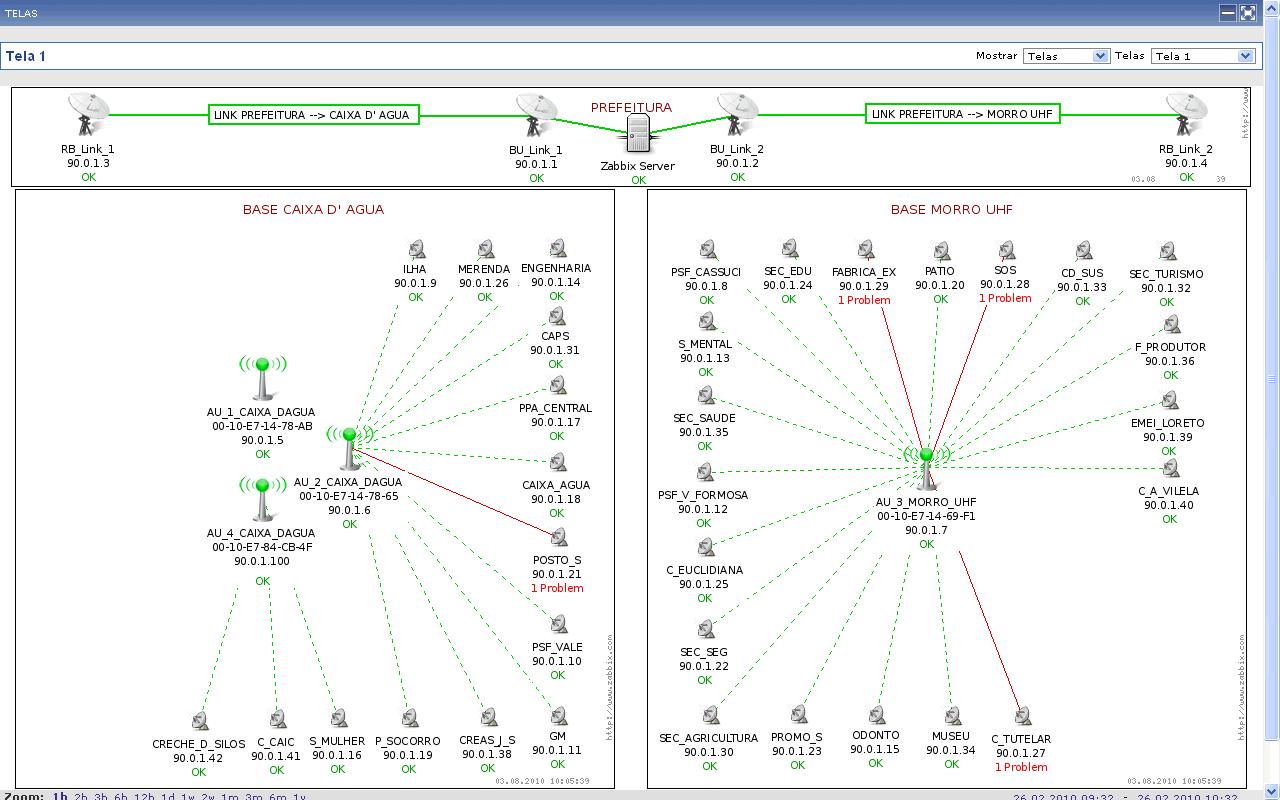Click the EMEI_LORETO dish icon
Screen dimensions: 1280x800
(1169, 401)
